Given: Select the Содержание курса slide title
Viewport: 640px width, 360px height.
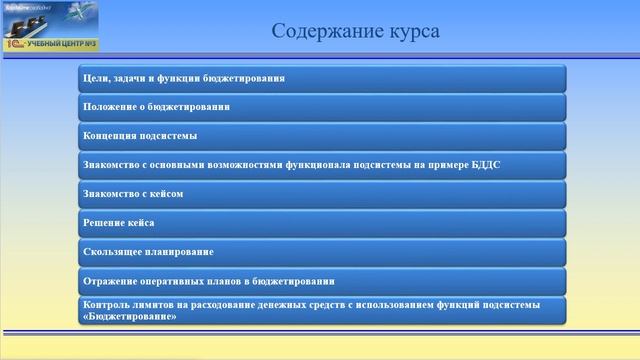Looking at the screenshot, I should [x=356, y=31].
